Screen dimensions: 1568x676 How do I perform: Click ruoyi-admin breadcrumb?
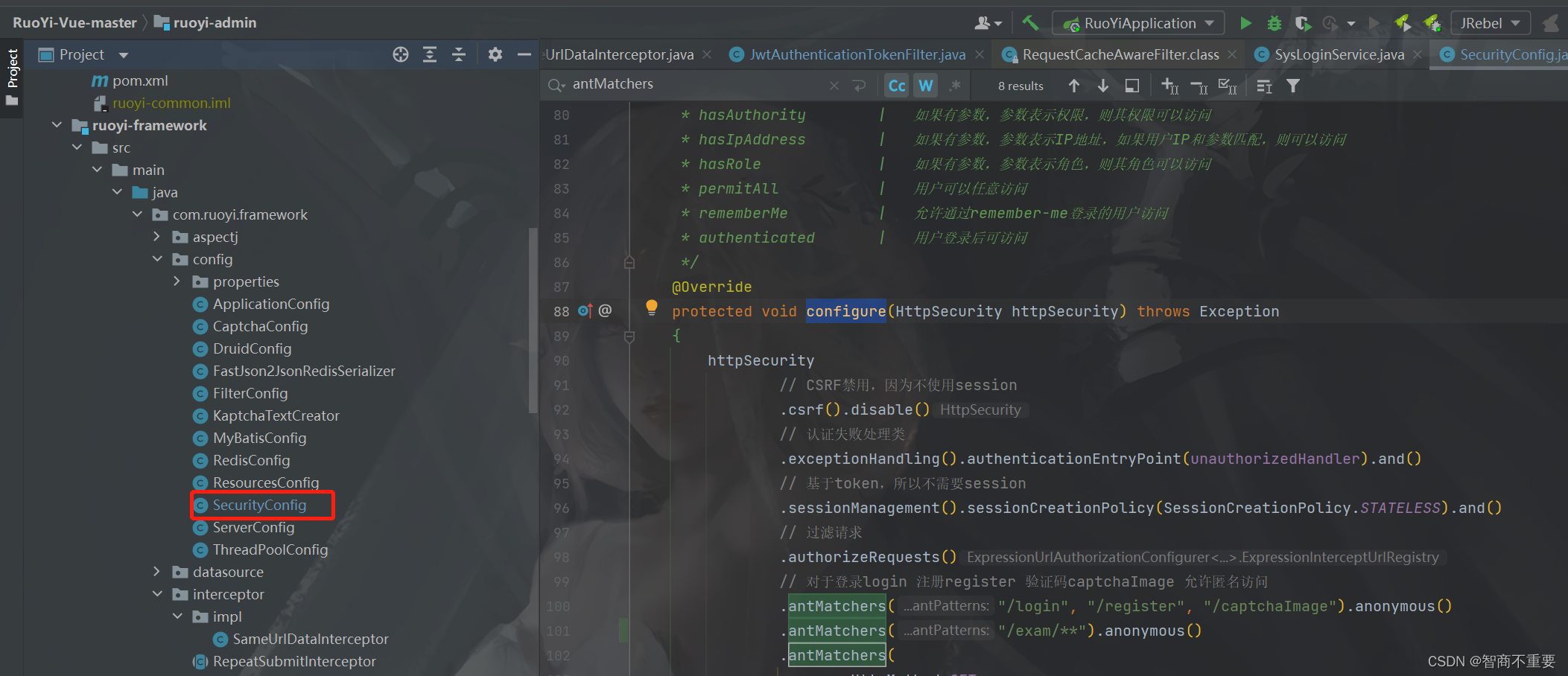205,23
